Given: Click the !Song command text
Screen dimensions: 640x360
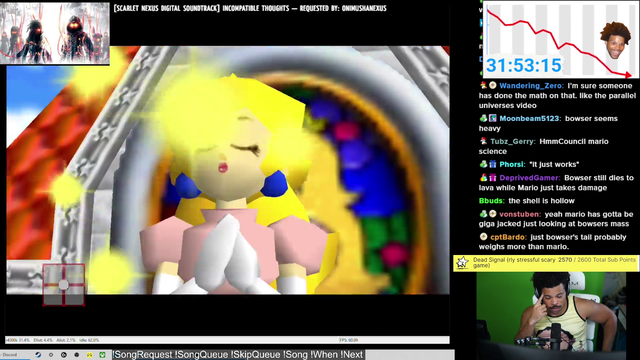Looking at the screenshot, I should point(296,355).
